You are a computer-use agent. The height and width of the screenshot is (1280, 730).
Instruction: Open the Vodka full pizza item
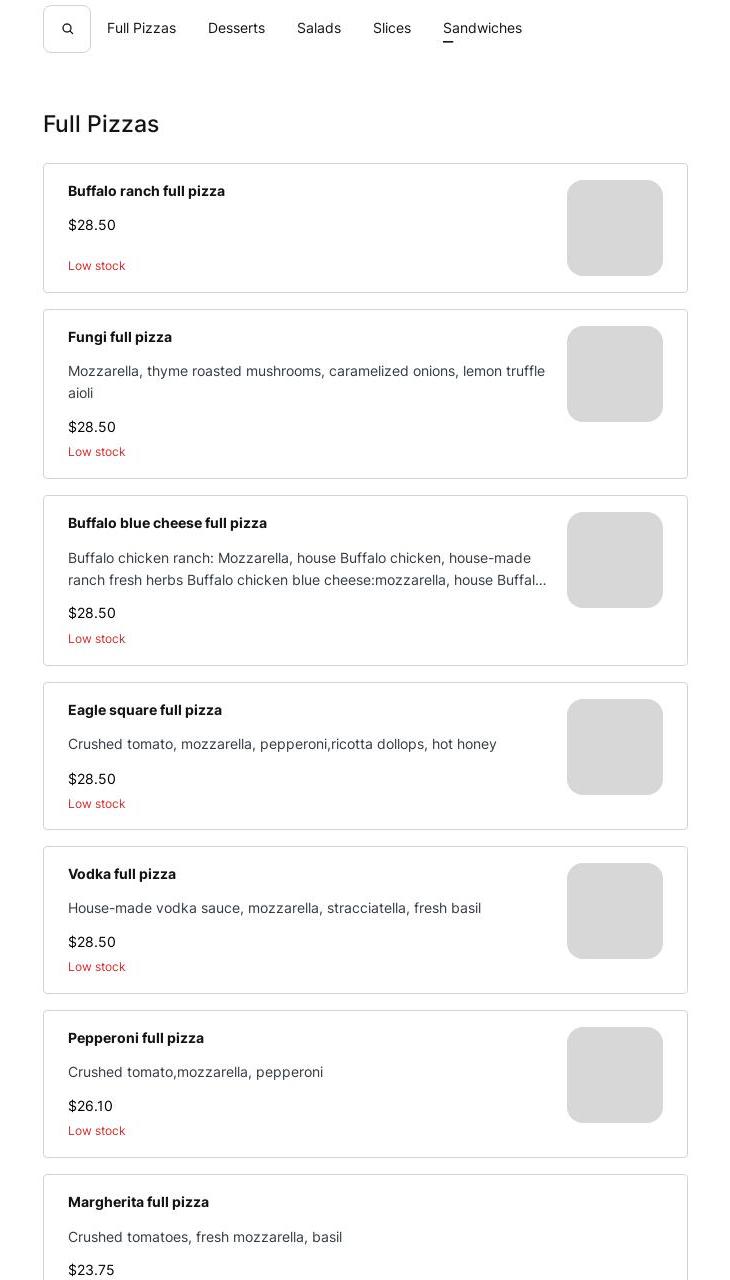coord(122,874)
